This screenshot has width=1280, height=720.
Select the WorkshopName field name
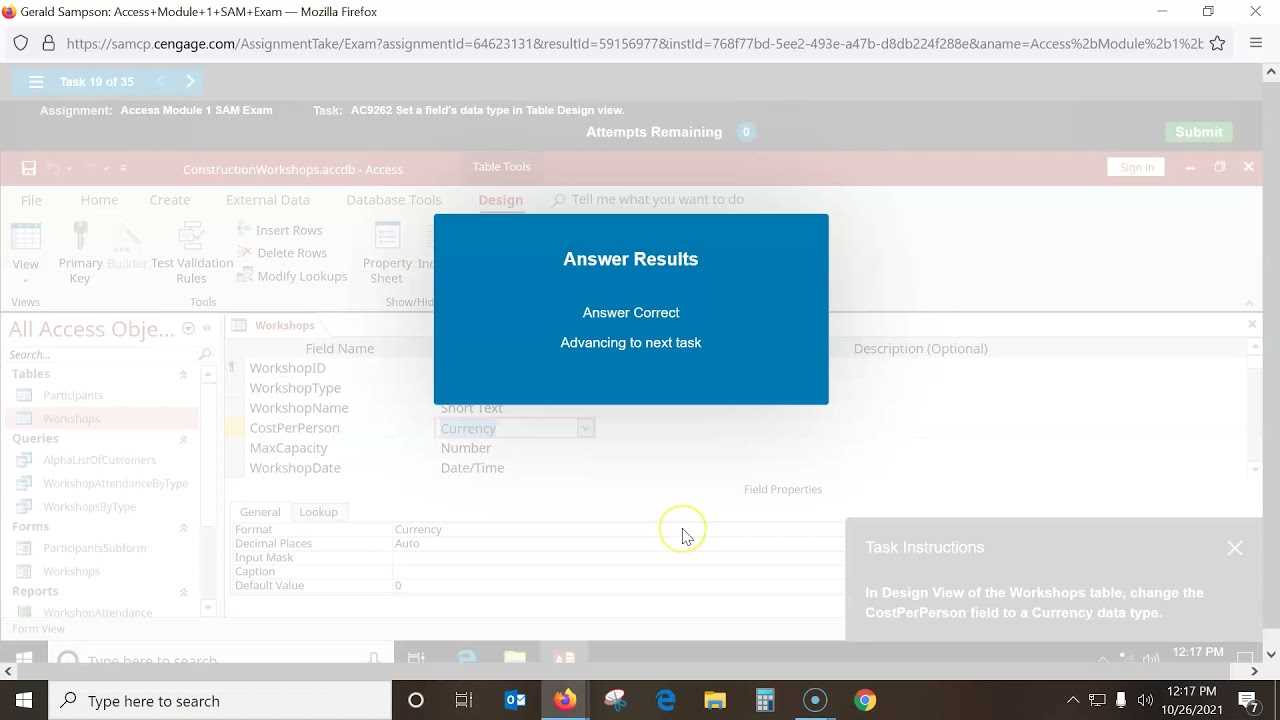coord(299,408)
